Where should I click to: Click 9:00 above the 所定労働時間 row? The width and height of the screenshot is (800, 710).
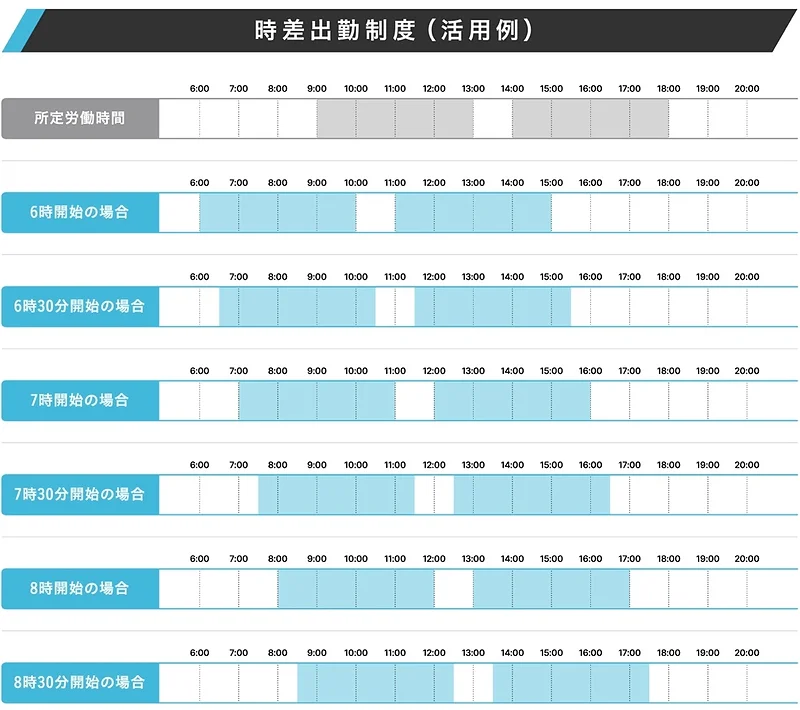tap(317, 89)
